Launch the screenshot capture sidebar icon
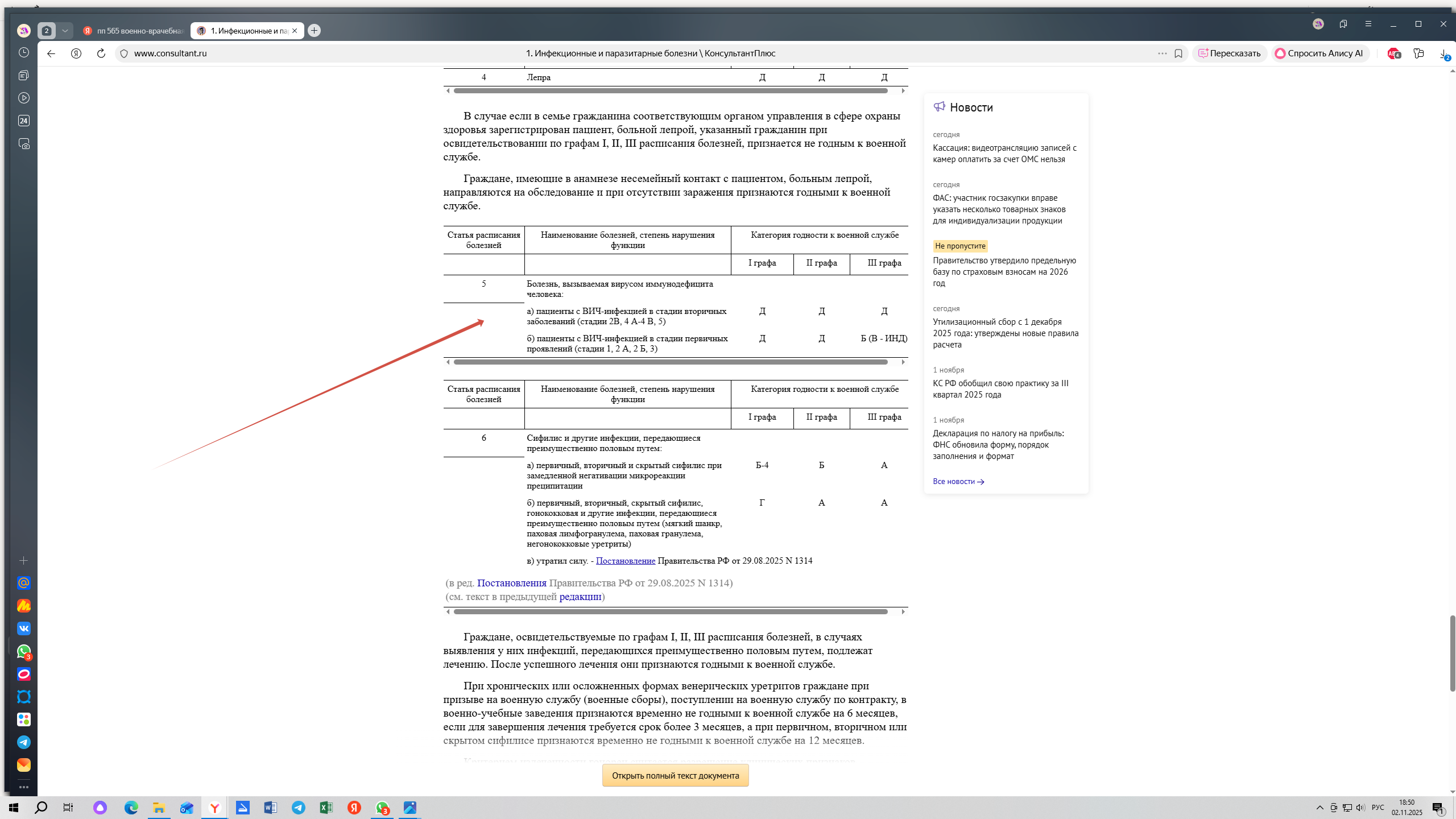This screenshot has width=1456, height=819. point(24,144)
